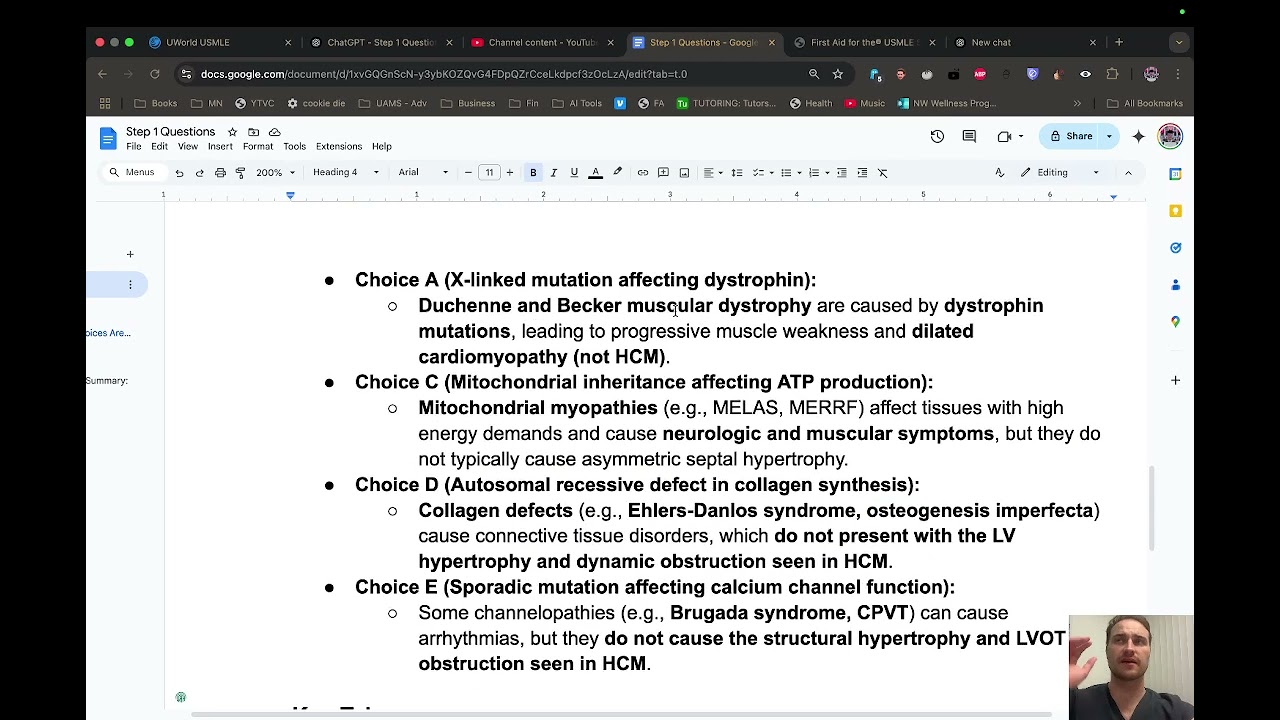1280x720 pixels.
Task: Print the document using printer icon
Action: (220, 173)
